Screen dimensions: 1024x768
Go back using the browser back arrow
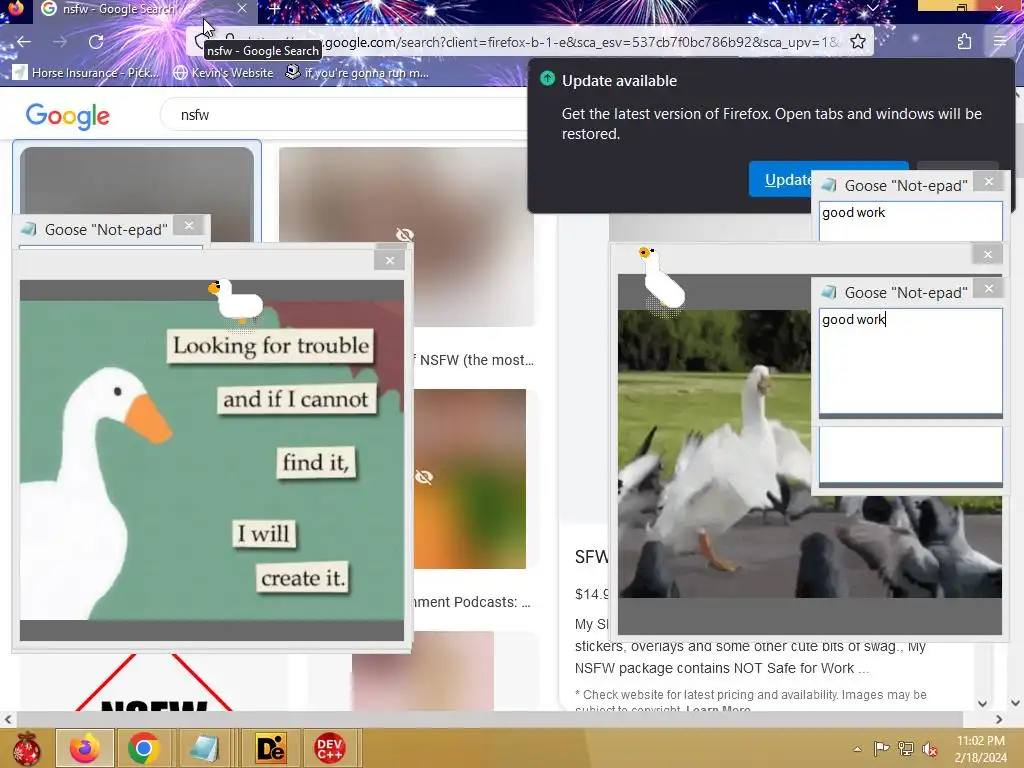(24, 42)
